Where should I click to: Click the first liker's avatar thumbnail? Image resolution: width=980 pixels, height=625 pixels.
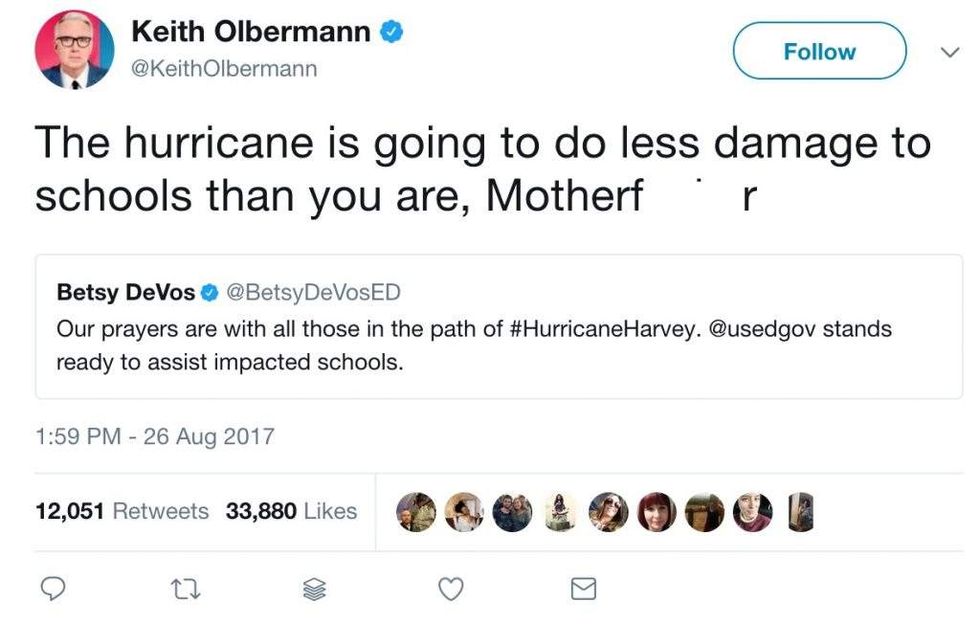[415, 512]
